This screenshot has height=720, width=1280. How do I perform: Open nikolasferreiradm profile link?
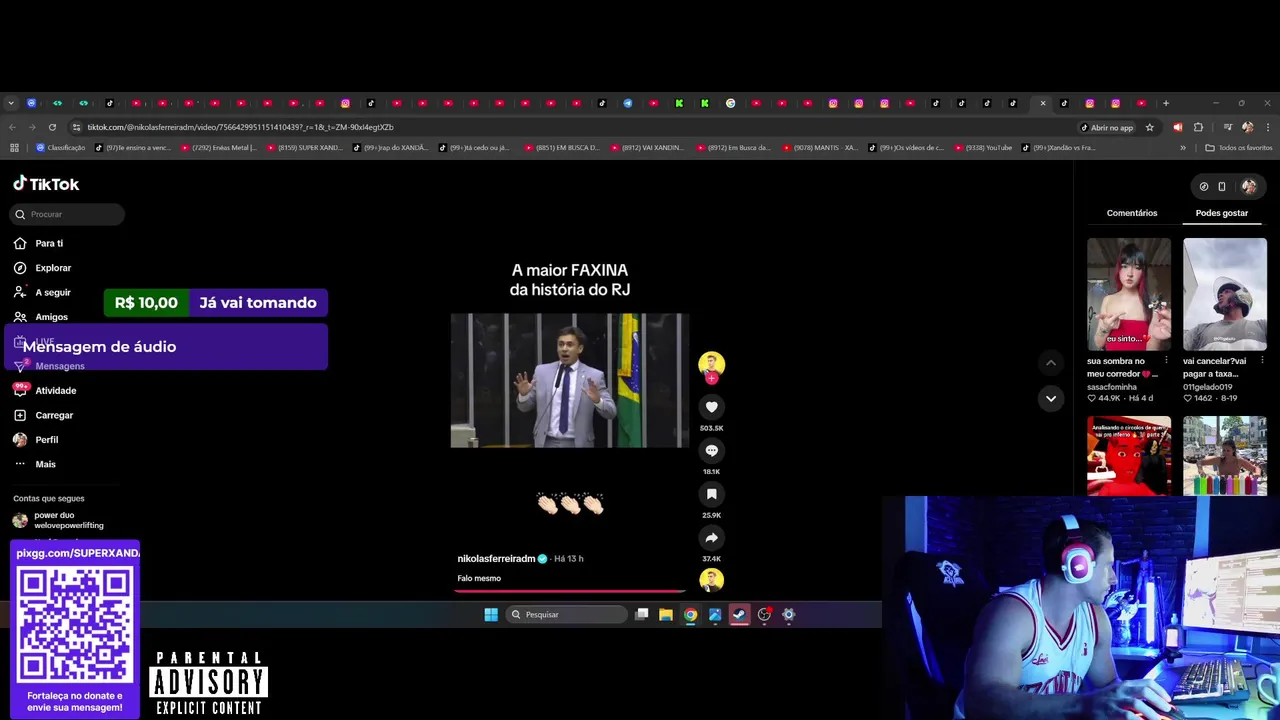[496, 559]
